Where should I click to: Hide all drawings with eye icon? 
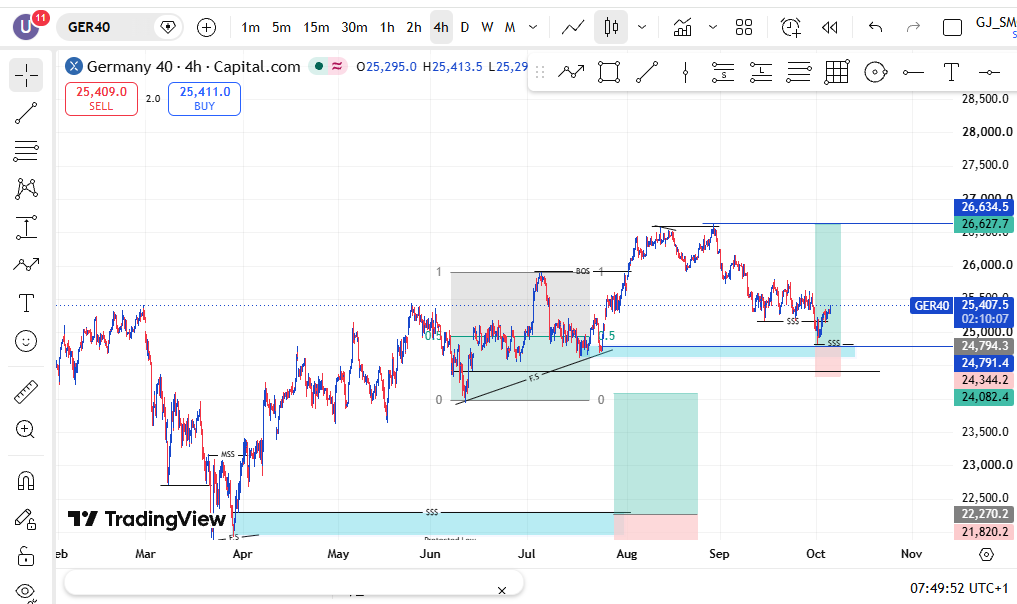tap(26, 591)
